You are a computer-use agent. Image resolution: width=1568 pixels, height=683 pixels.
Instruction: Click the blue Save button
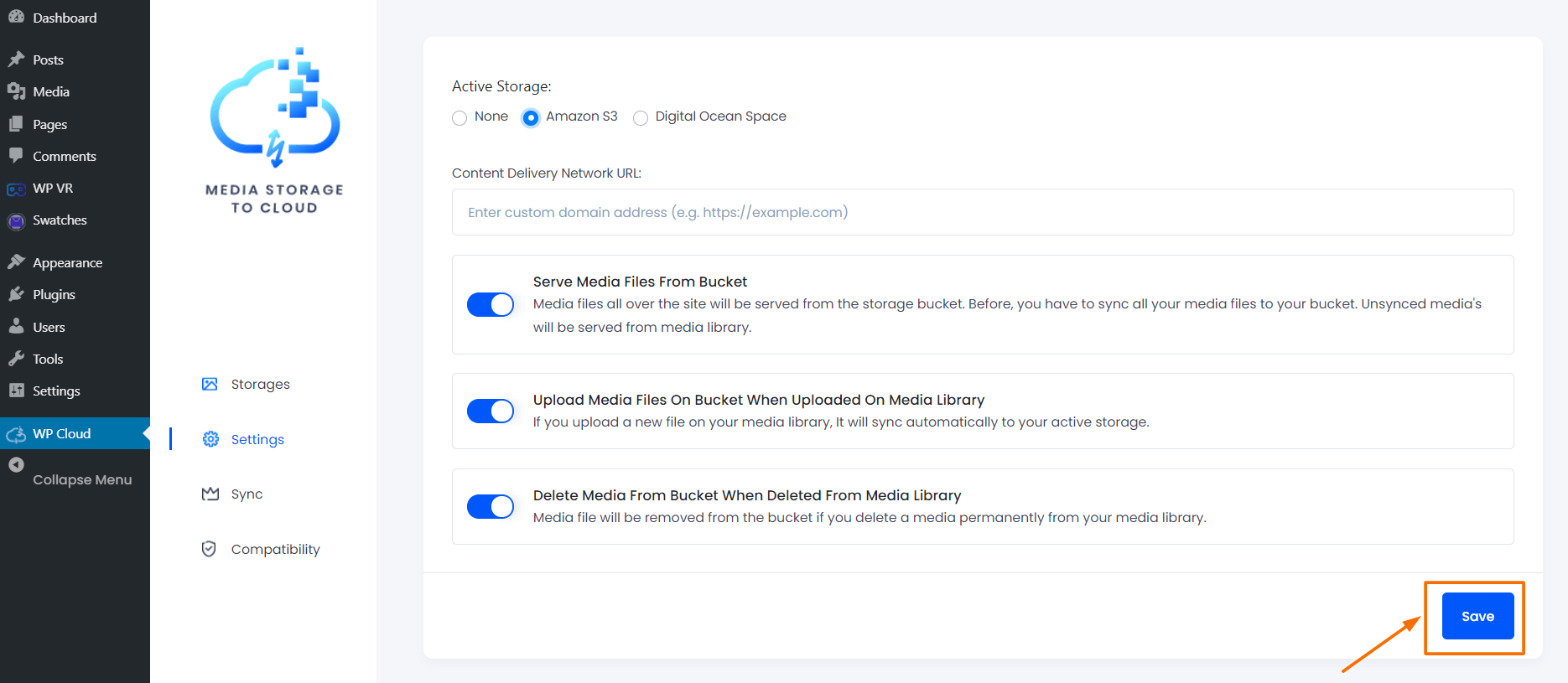click(x=1477, y=616)
